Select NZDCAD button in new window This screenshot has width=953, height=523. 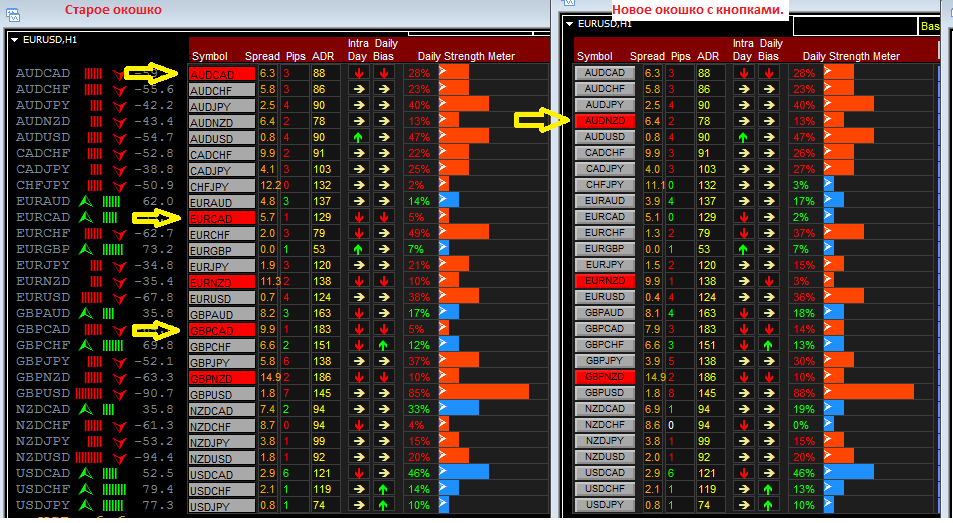pos(605,408)
